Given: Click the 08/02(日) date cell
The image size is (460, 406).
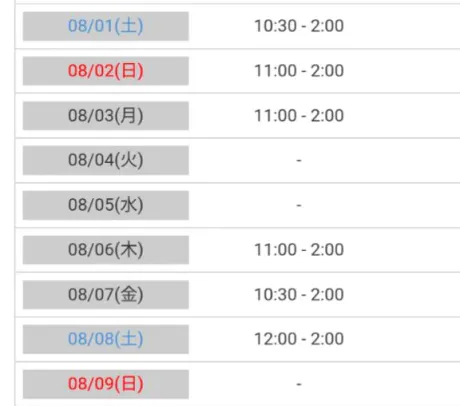Looking at the screenshot, I should tap(106, 71).
